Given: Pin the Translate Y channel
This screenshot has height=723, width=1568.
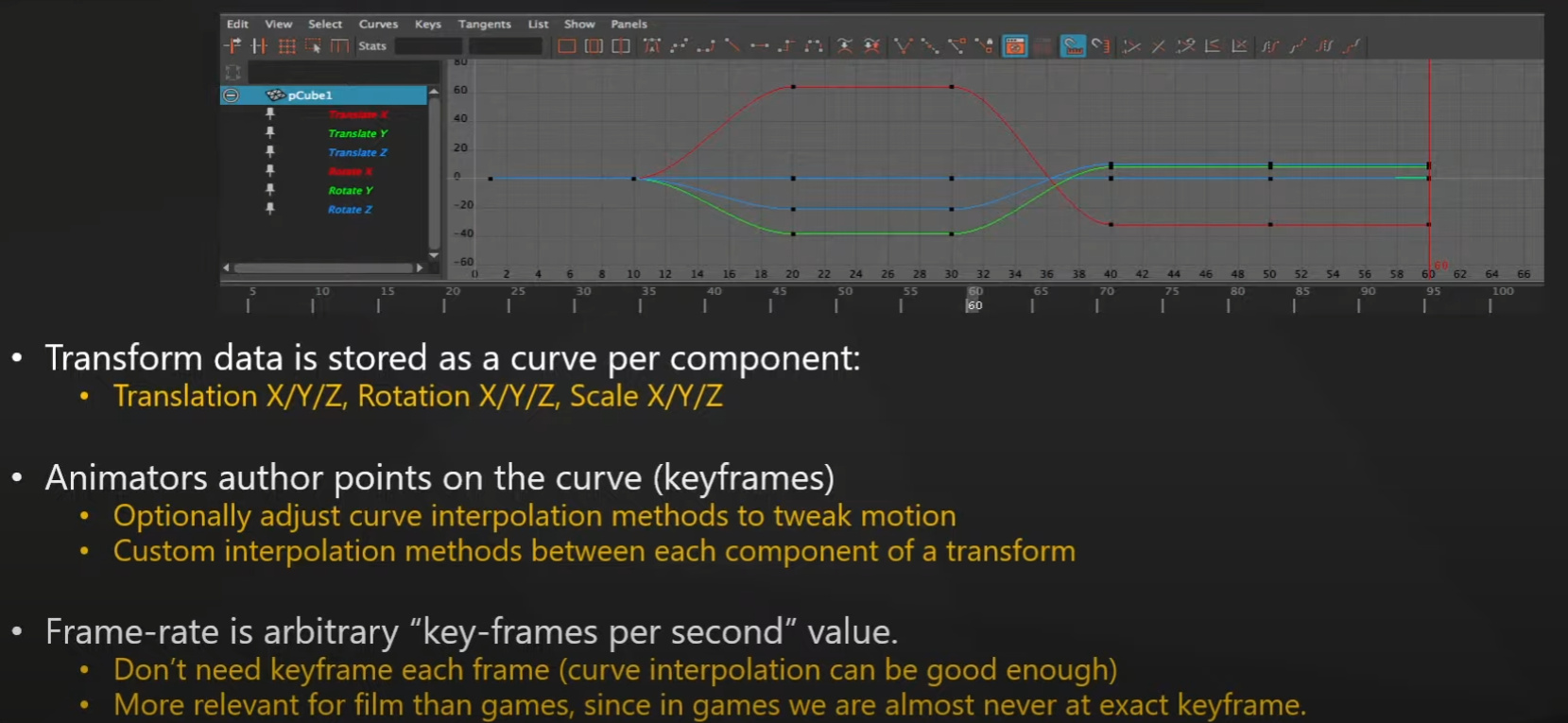Looking at the screenshot, I should (270, 133).
